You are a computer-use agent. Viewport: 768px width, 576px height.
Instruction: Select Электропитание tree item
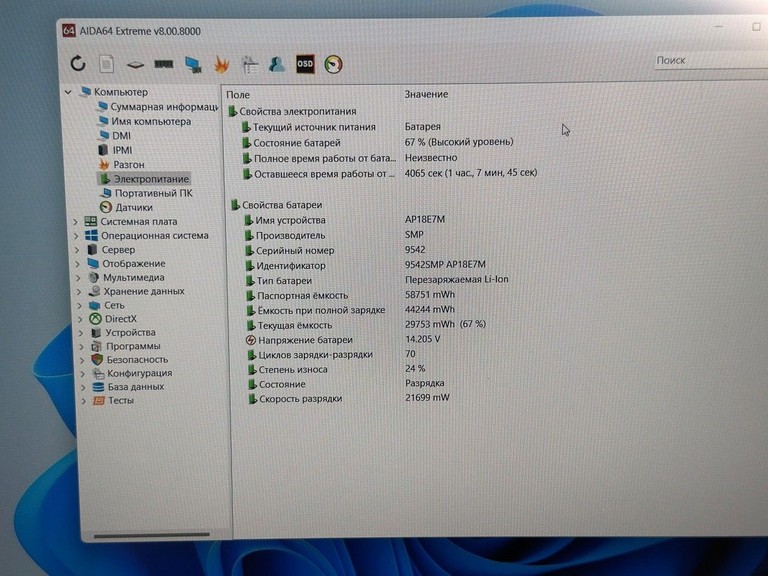point(144,179)
